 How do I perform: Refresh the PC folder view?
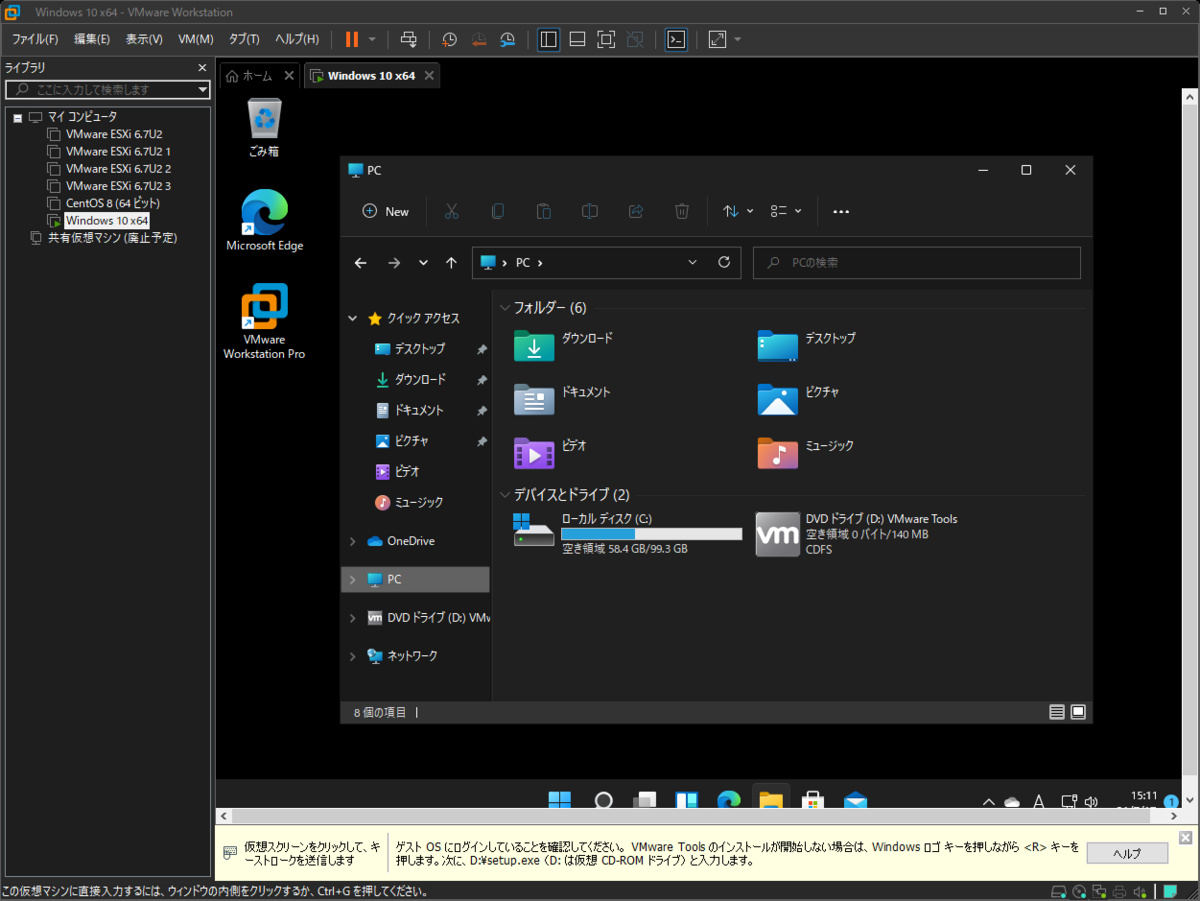pos(724,263)
